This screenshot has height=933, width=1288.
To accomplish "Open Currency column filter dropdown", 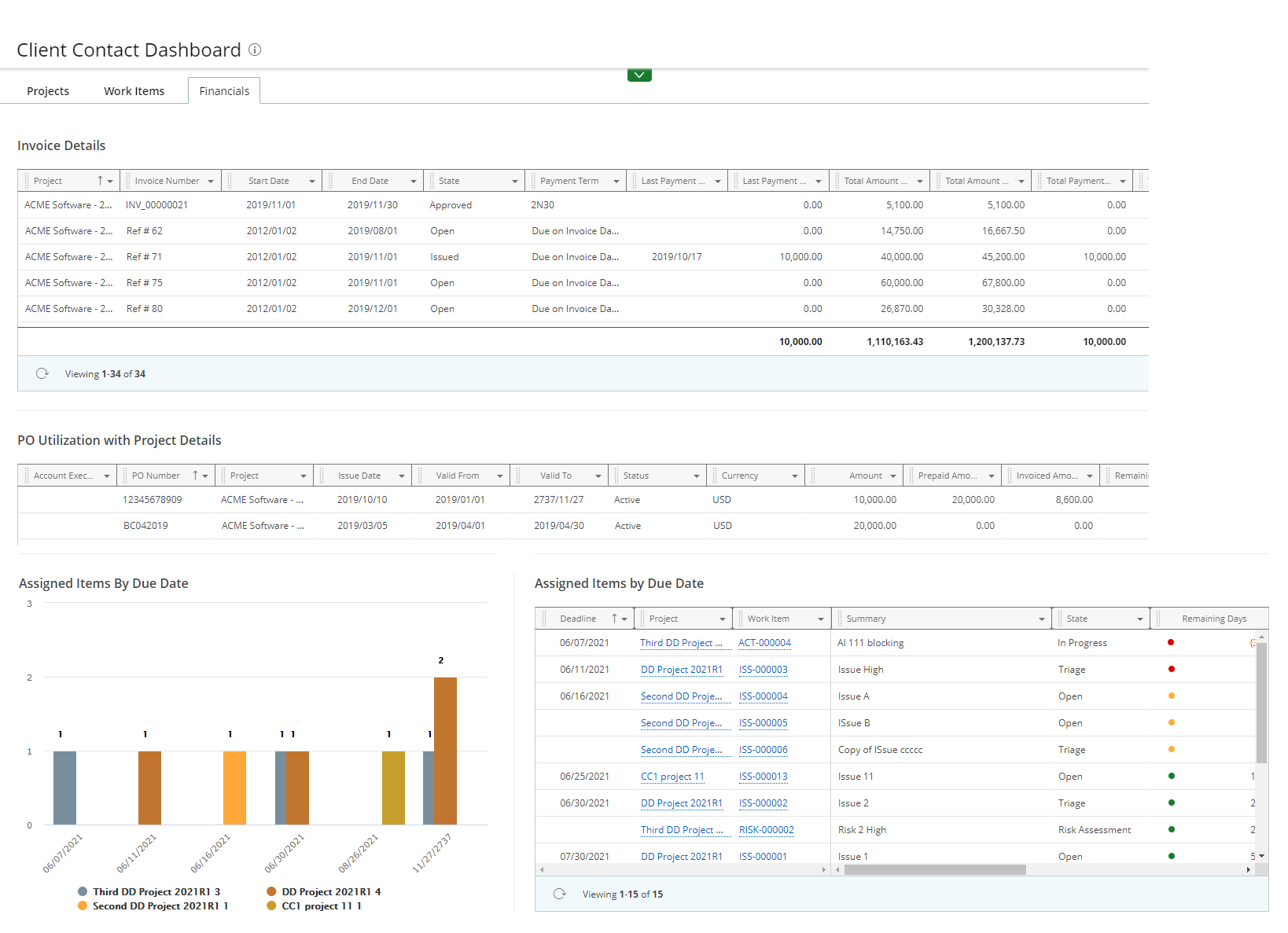I will point(794,476).
